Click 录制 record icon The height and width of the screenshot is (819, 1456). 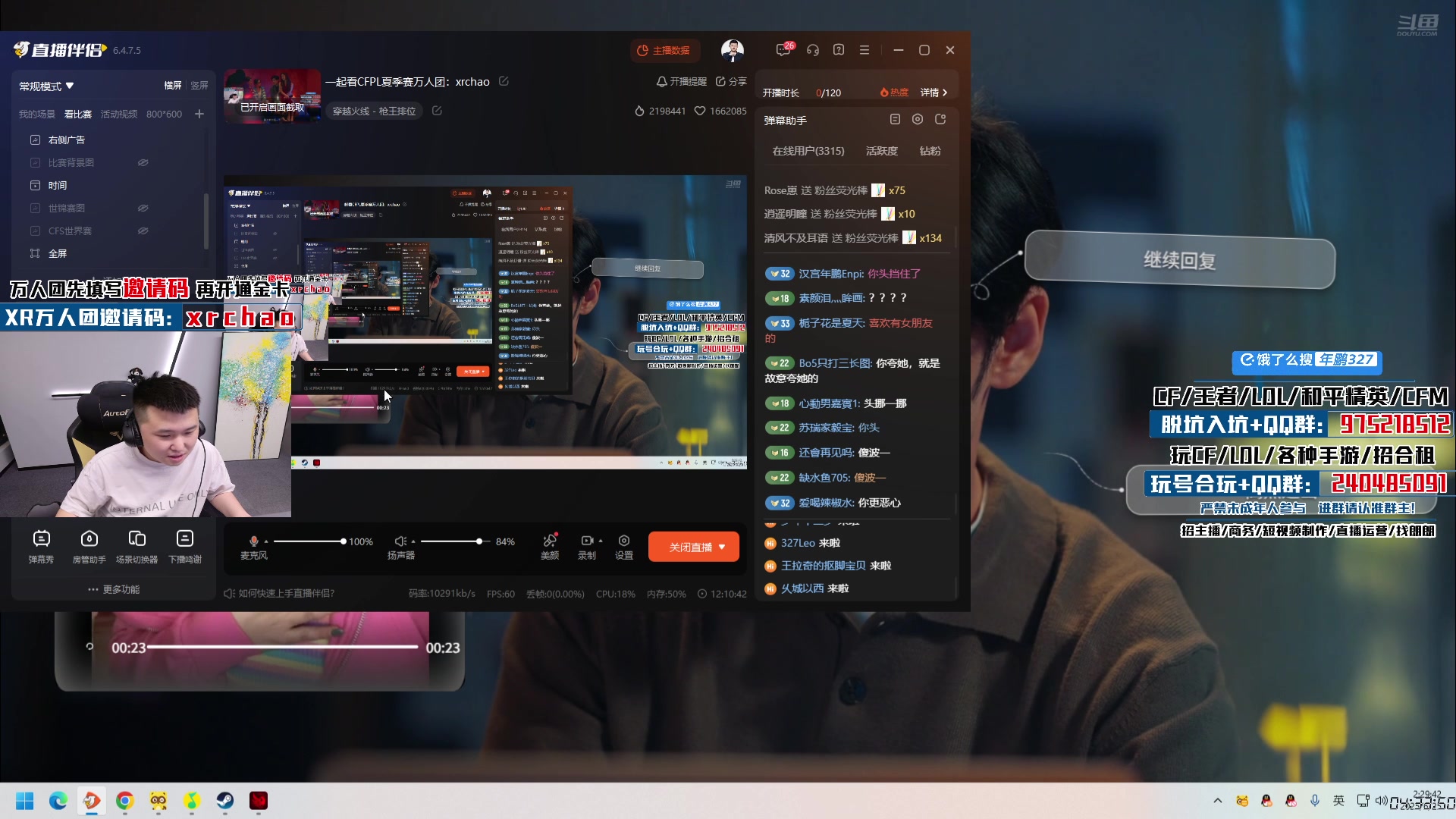pos(587,541)
